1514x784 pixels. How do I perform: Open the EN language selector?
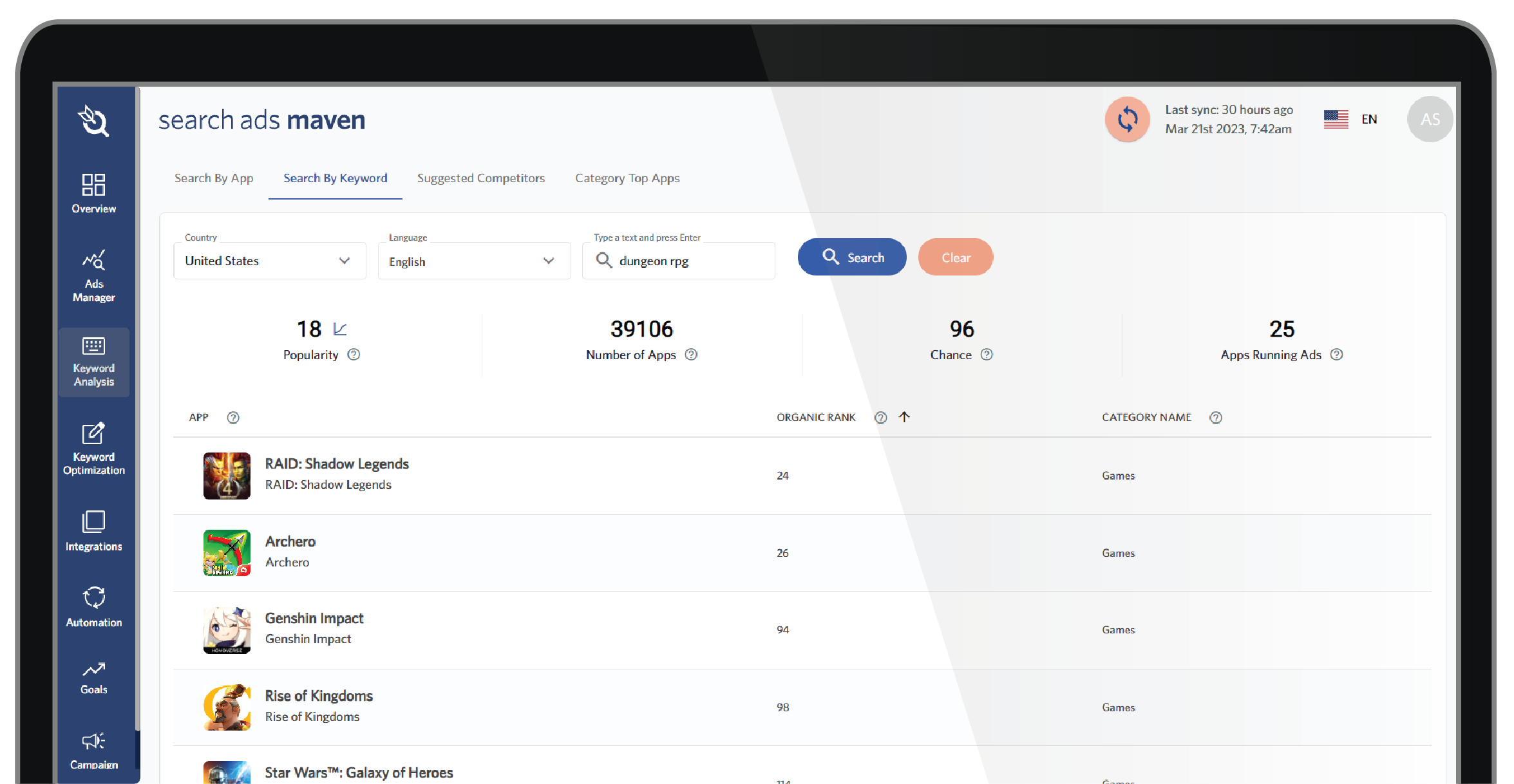(1368, 119)
